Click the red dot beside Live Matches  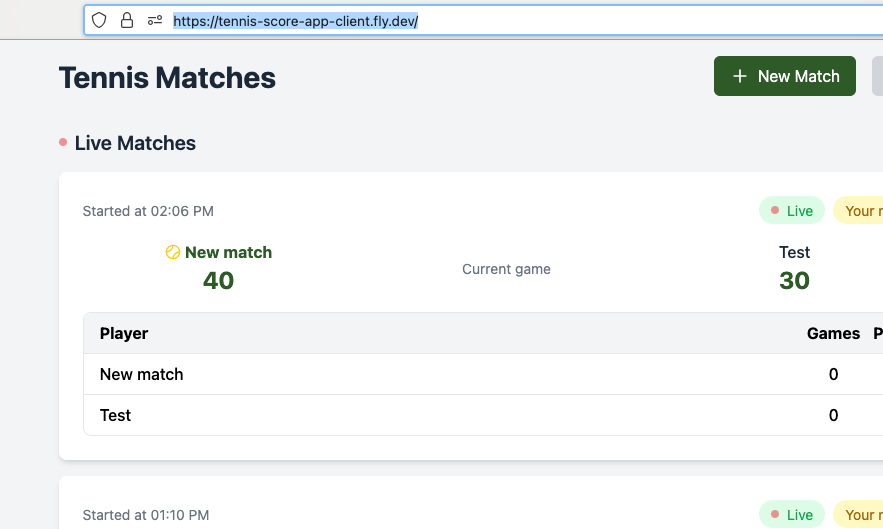pyautogui.click(x=63, y=143)
